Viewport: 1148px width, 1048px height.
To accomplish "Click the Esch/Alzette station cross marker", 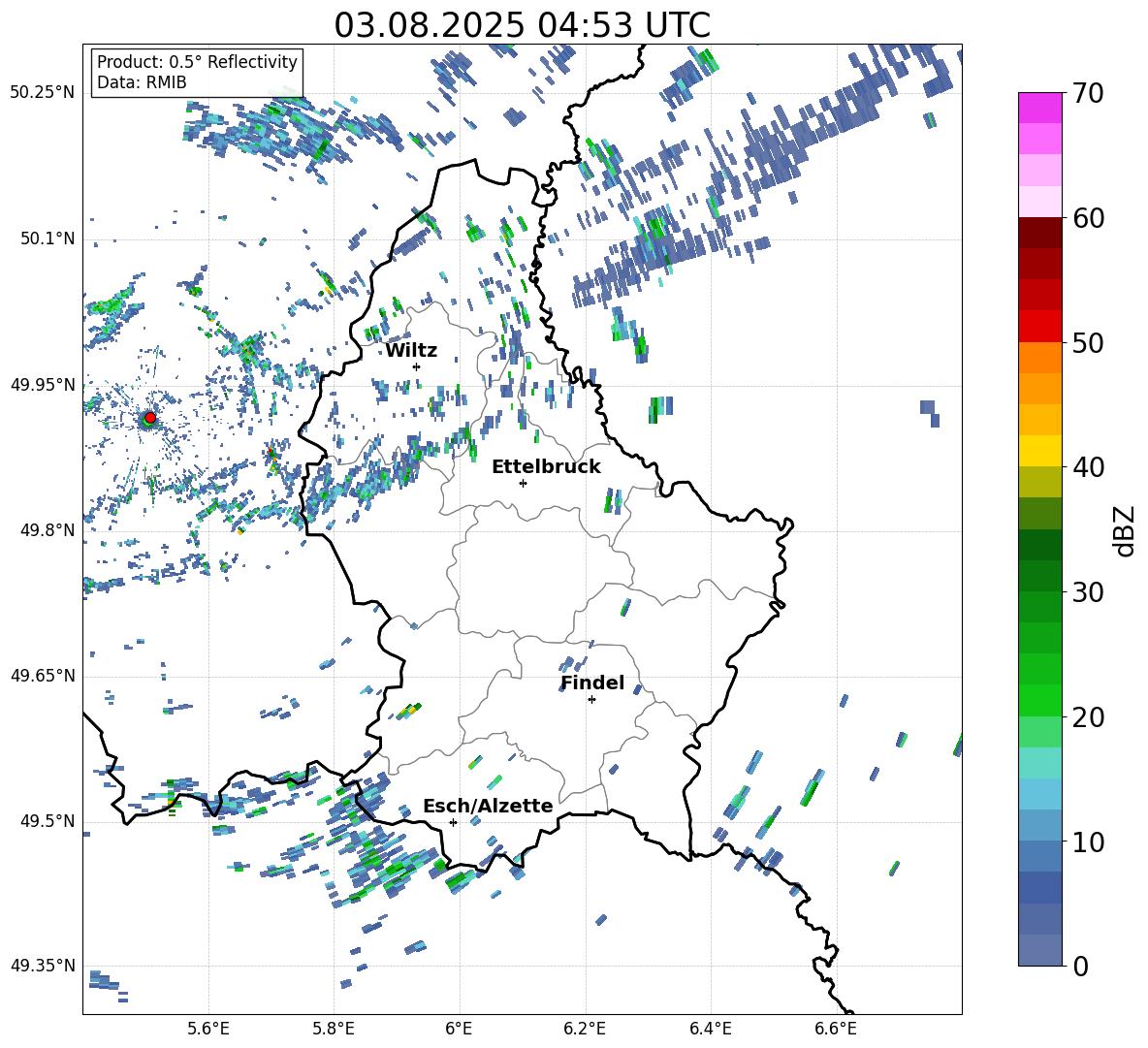I will tap(453, 822).
